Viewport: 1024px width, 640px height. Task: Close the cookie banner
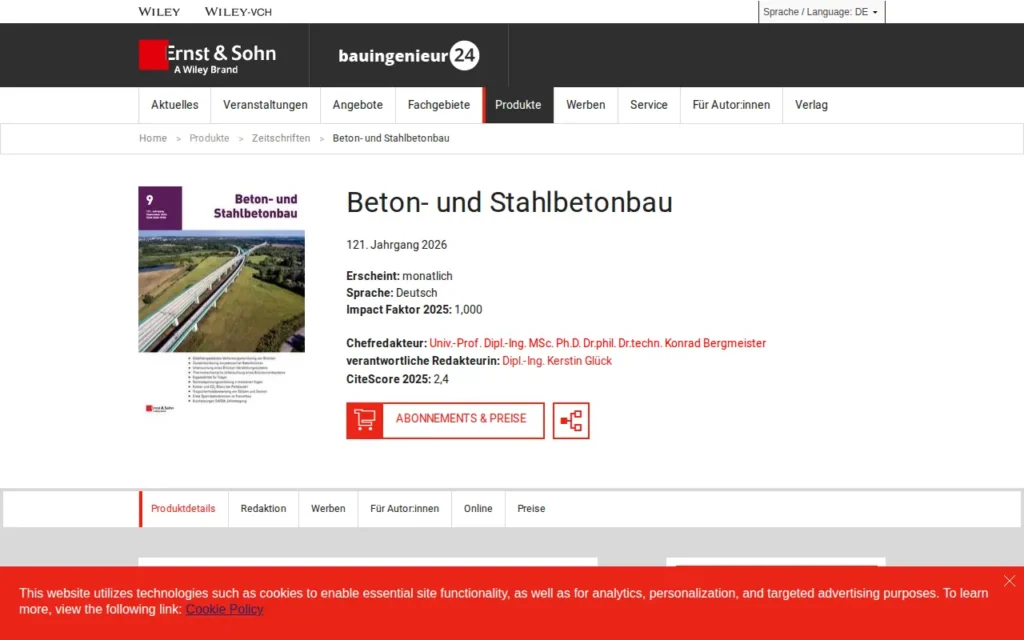(1009, 581)
